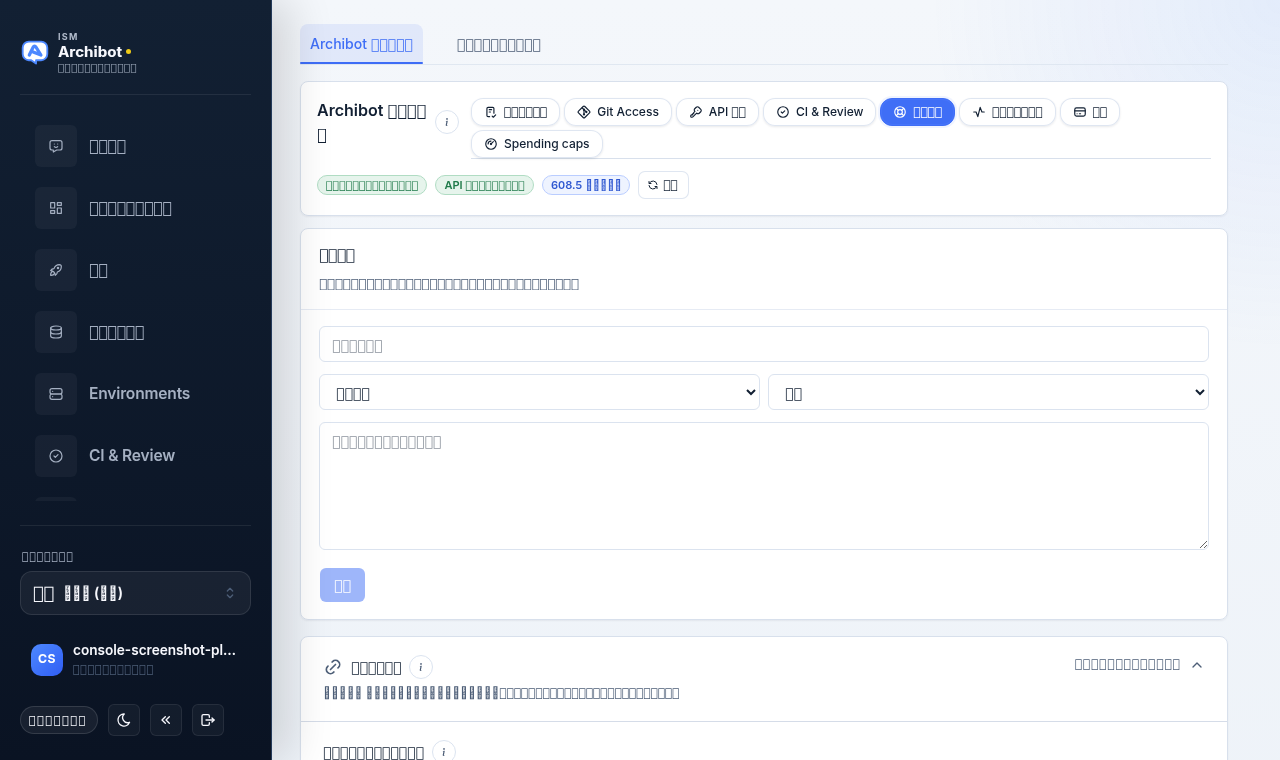
Task: Click into the large message textarea
Action: tap(764, 486)
